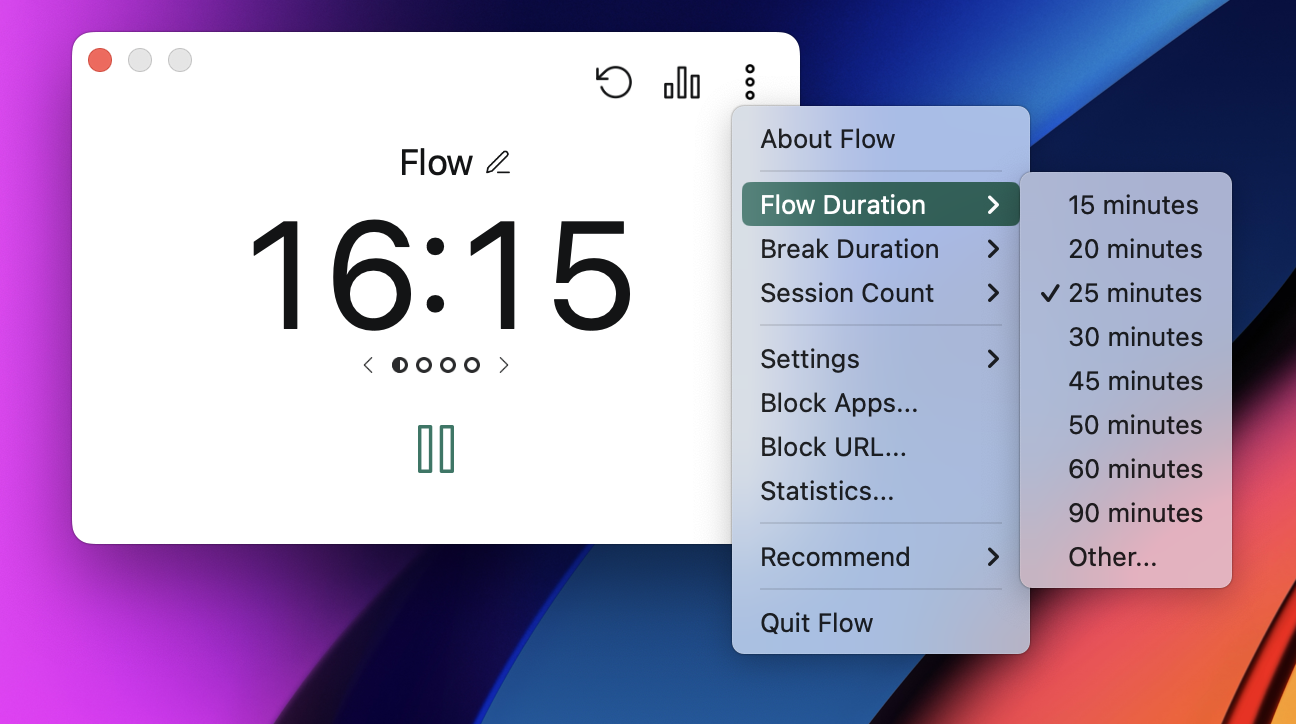
Task: Open statistics via bar chart icon
Action: (x=682, y=82)
